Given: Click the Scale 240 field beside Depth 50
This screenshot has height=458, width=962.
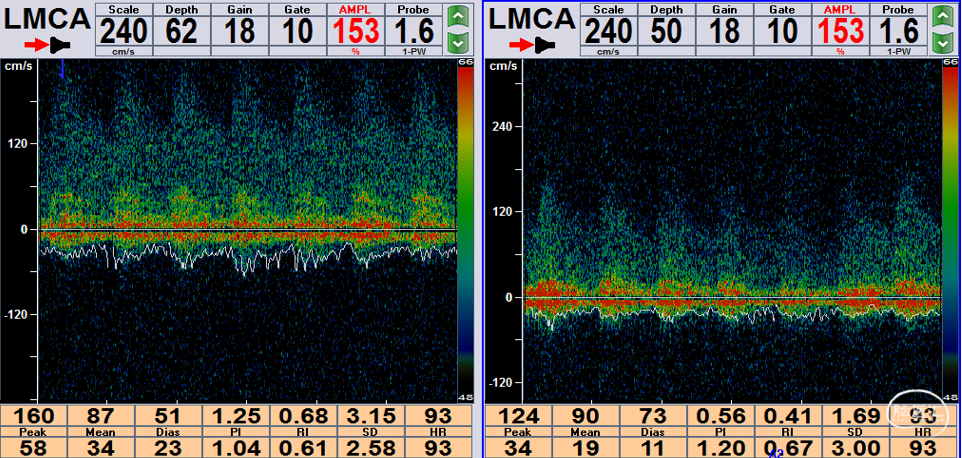Looking at the screenshot, I should click(608, 30).
